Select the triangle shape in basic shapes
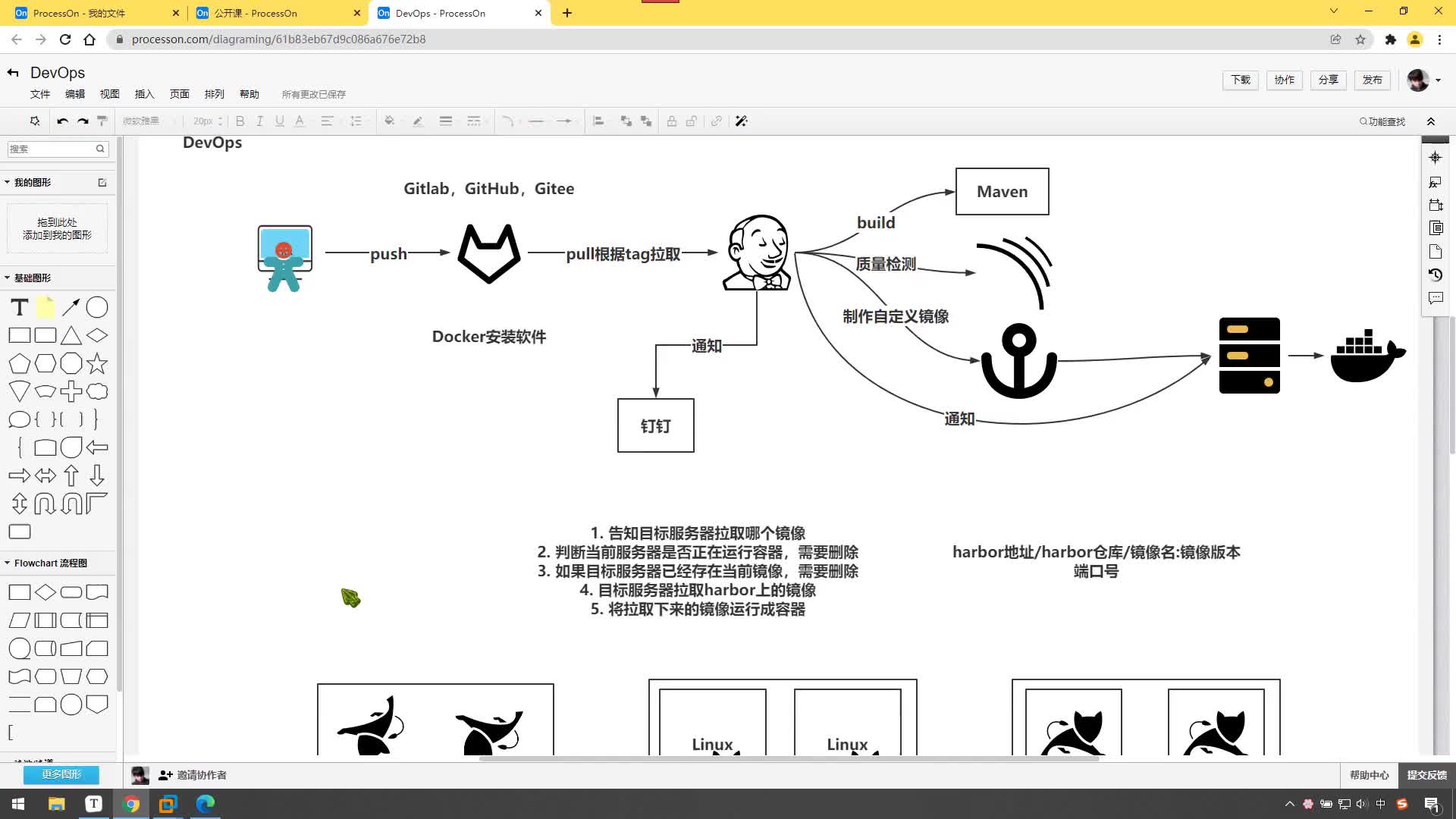This screenshot has width=1456, height=819. coord(71,335)
